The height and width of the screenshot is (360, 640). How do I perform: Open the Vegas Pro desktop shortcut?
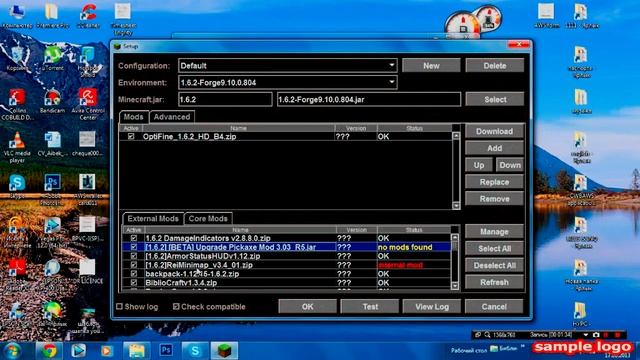point(53,232)
